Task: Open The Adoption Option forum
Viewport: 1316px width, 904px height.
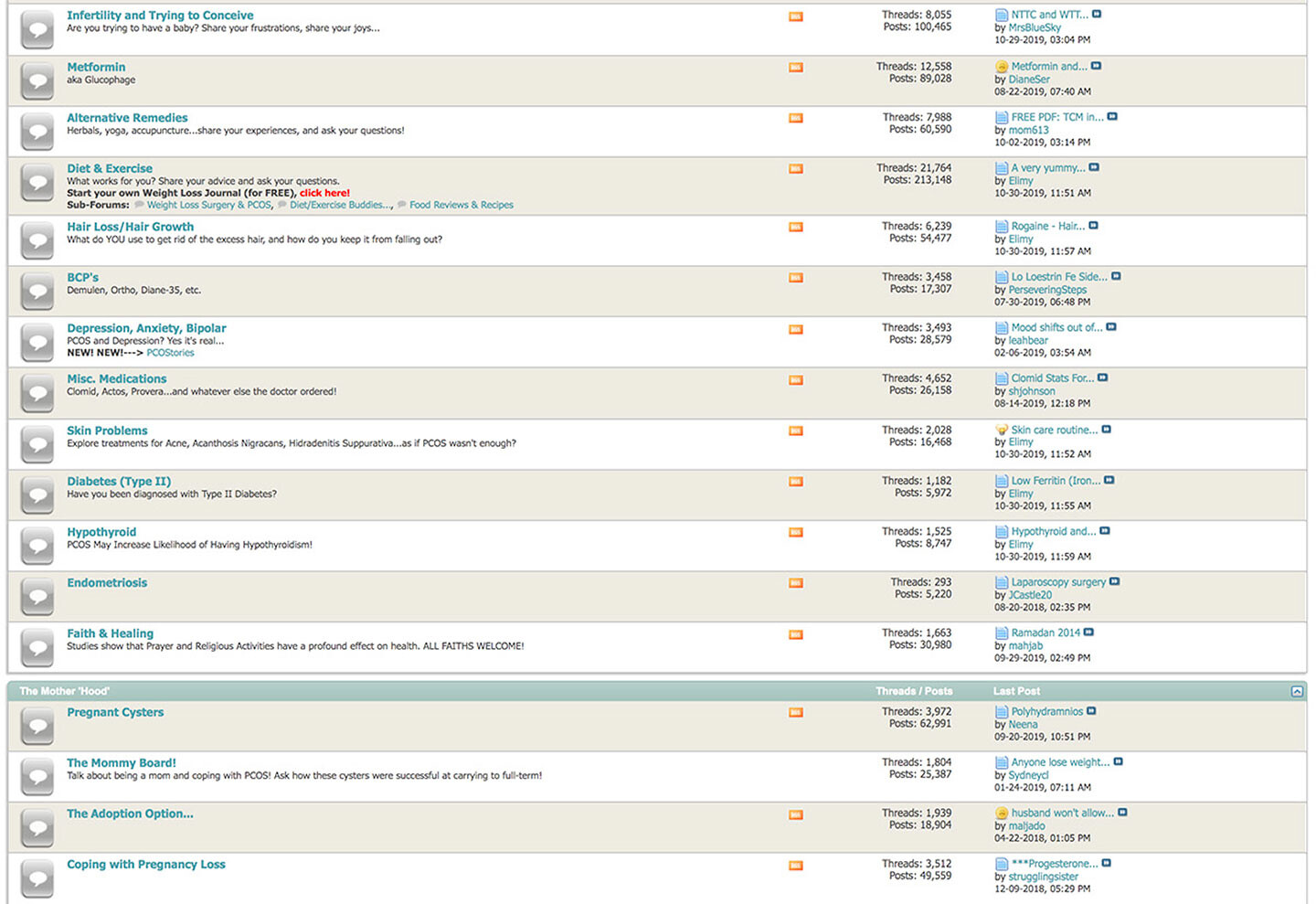Action: 130,814
